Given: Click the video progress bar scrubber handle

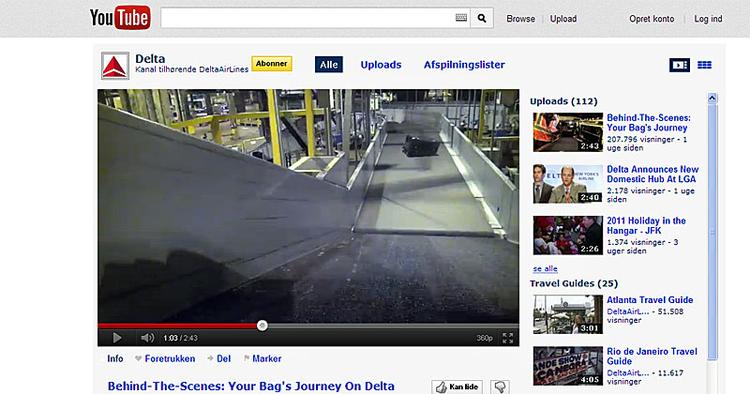Looking at the screenshot, I should (x=262, y=326).
